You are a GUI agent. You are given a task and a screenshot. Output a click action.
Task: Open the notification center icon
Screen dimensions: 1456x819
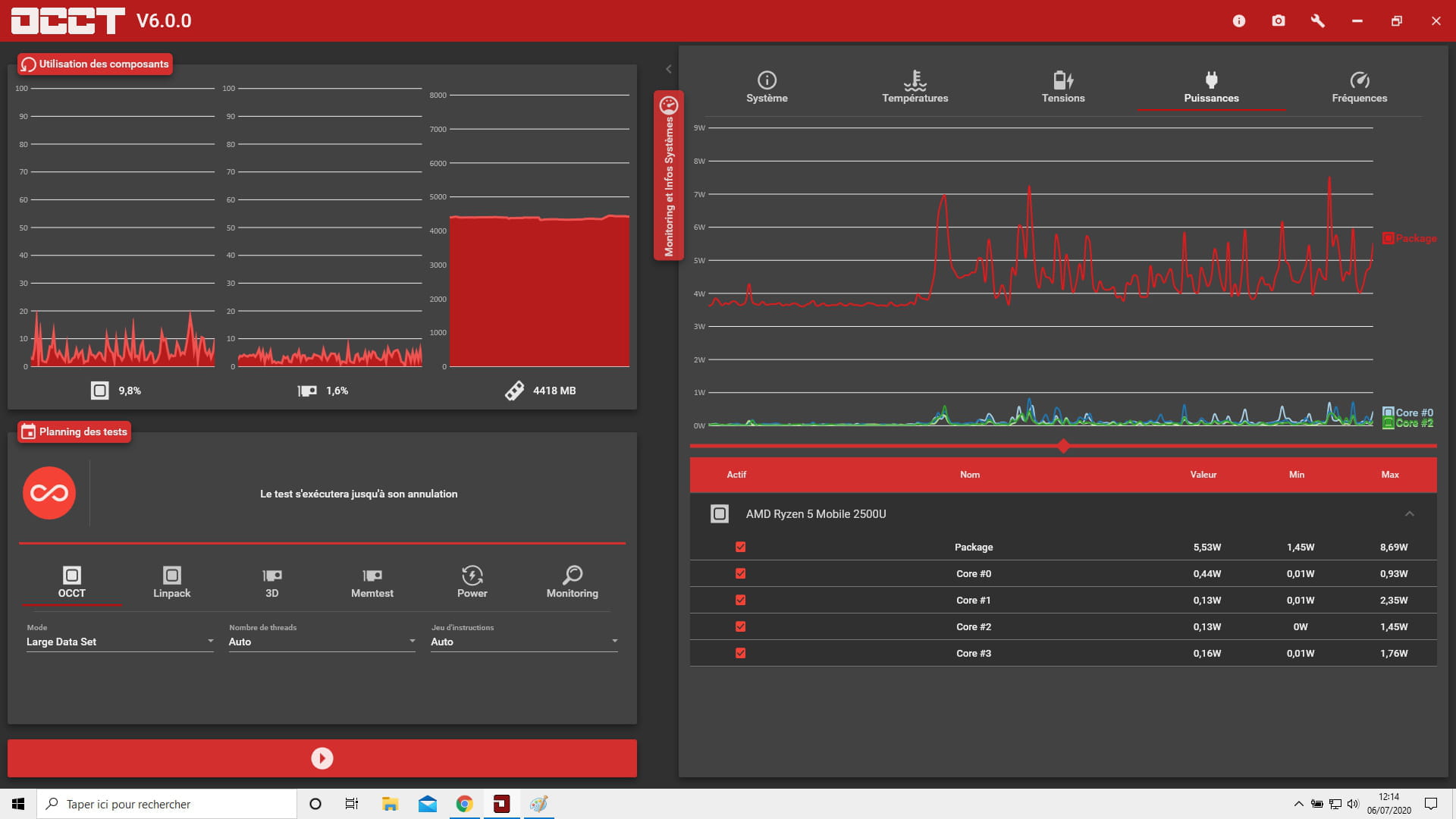click(1431, 804)
